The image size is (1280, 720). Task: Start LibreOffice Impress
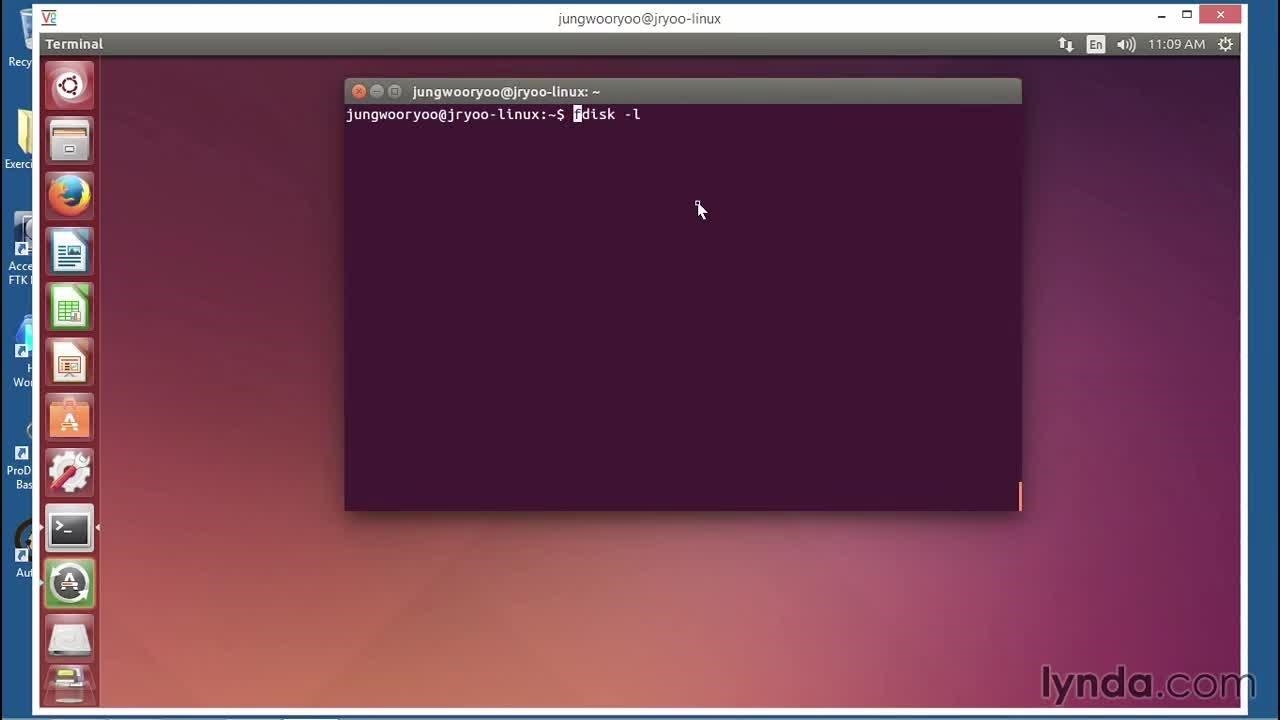click(69, 362)
